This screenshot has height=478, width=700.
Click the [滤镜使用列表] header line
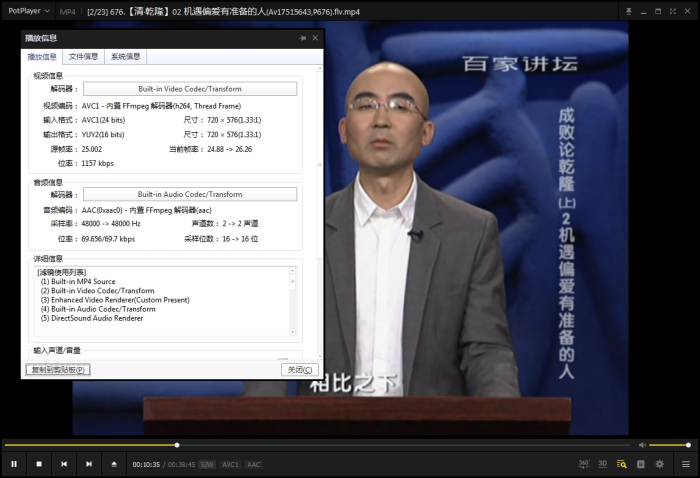pyautogui.click(x=62, y=272)
